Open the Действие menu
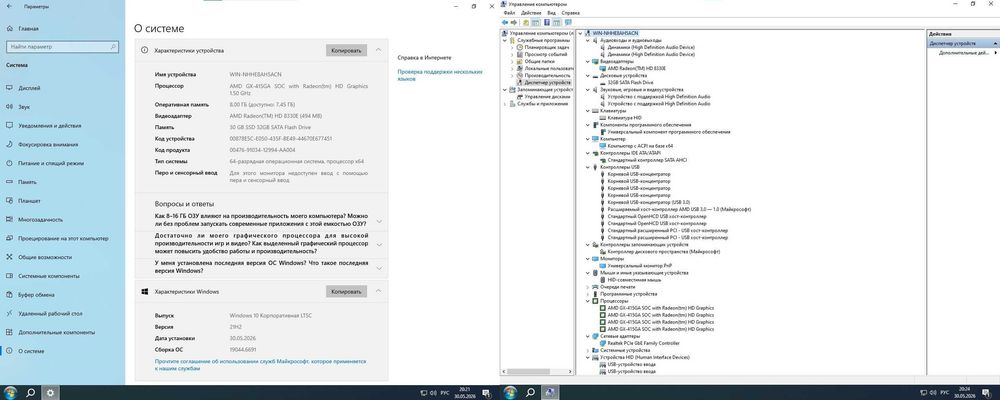Screen dimensions: 1000x400 [531, 13]
